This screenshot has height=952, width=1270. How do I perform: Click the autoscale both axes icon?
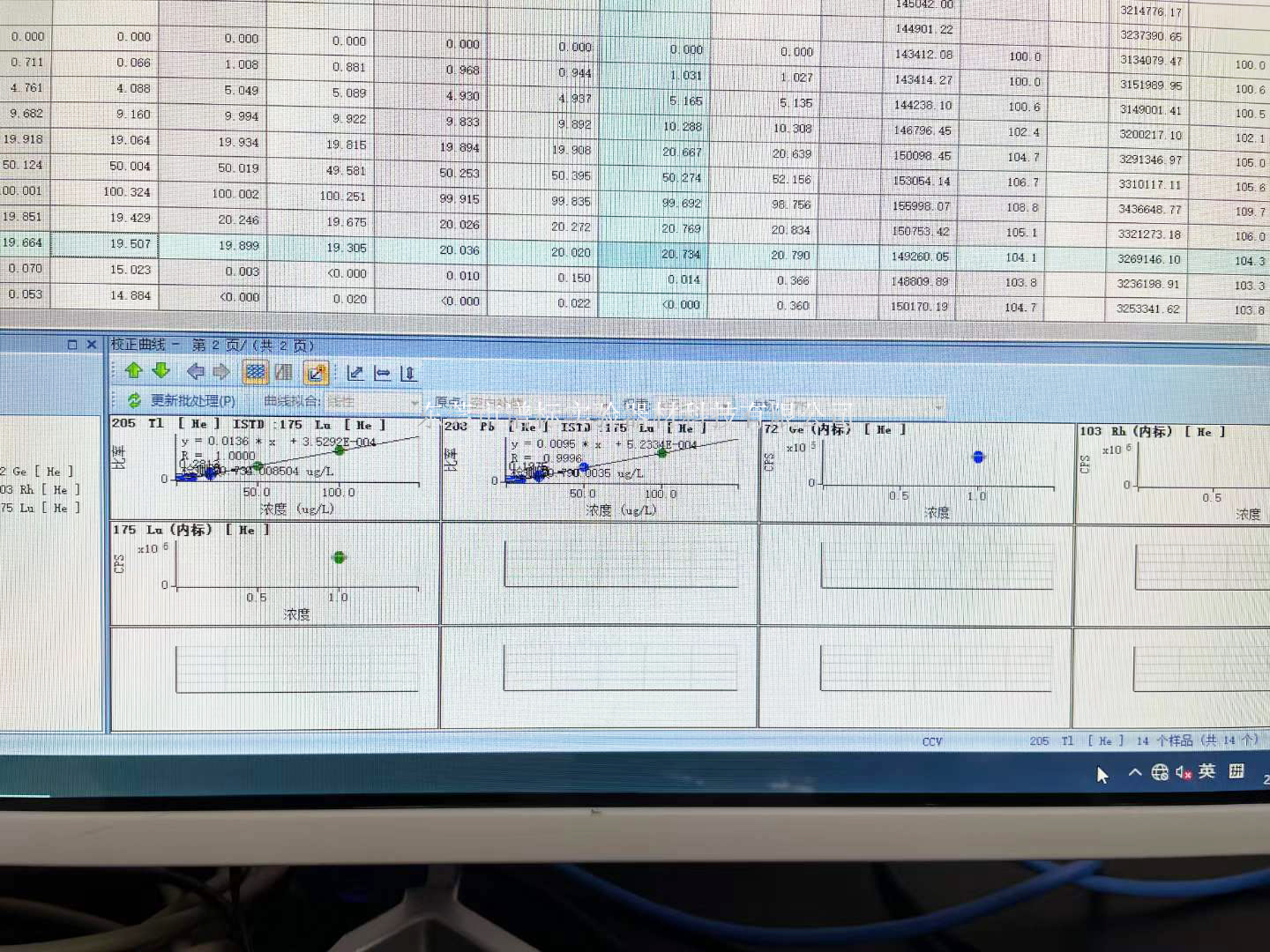pos(355,374)
